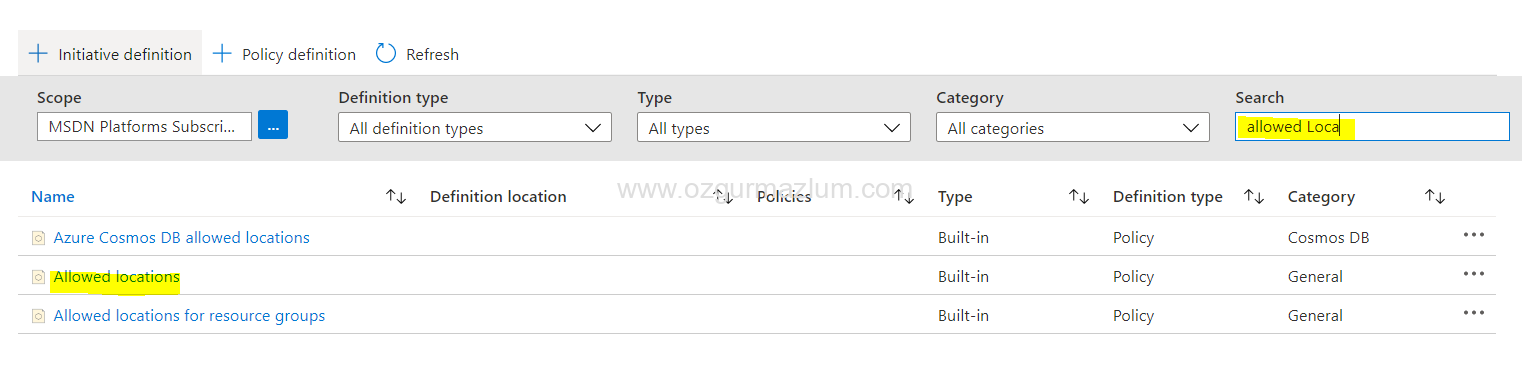
Task: Open more options for resource groups row
Action: (x=1473, y=314)
